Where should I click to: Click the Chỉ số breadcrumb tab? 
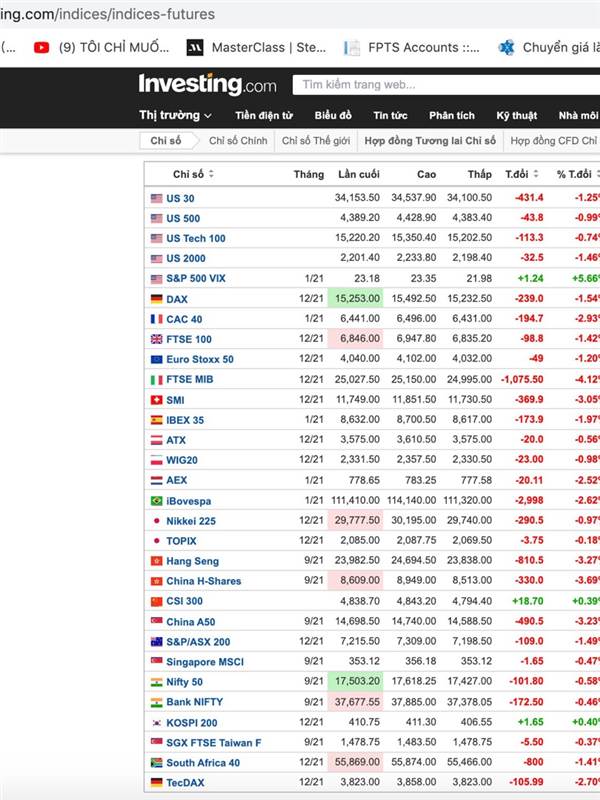166,141
